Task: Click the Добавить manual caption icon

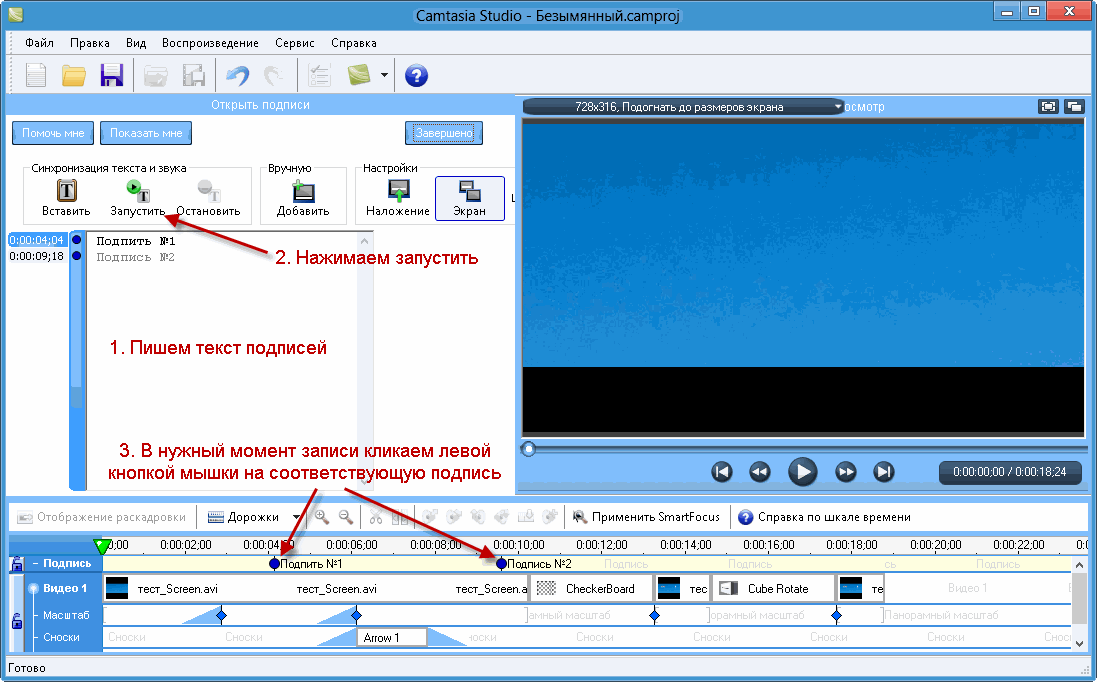Action: 303,190
